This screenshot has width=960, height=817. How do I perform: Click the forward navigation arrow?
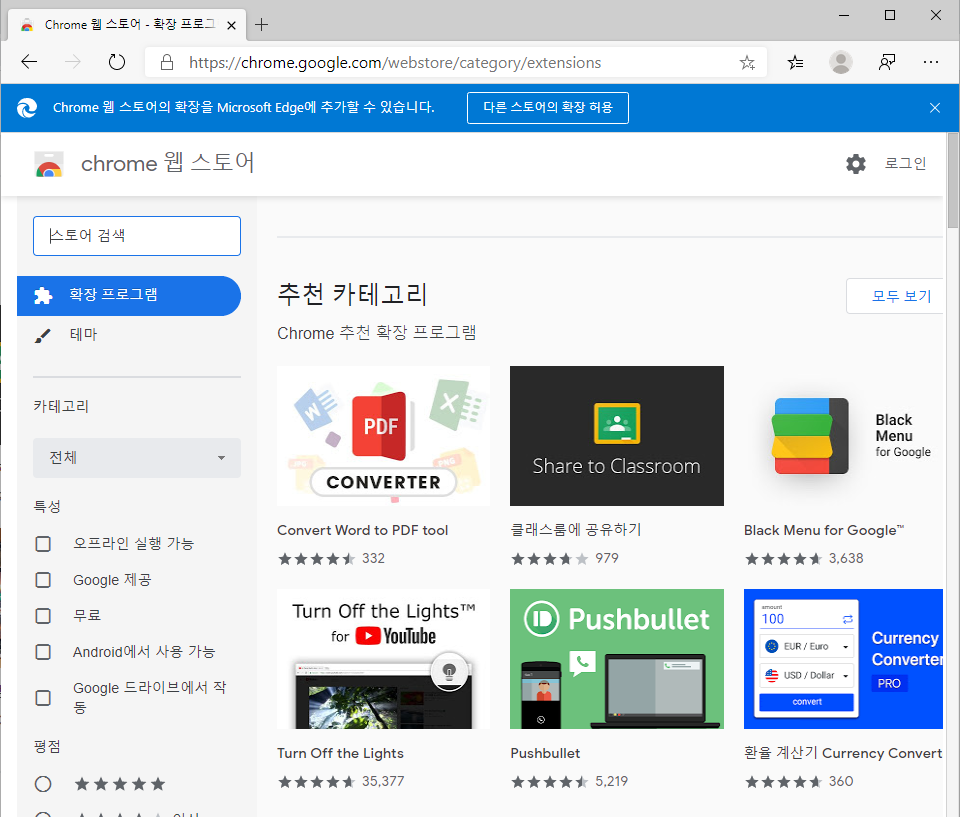tap(72, 62)
